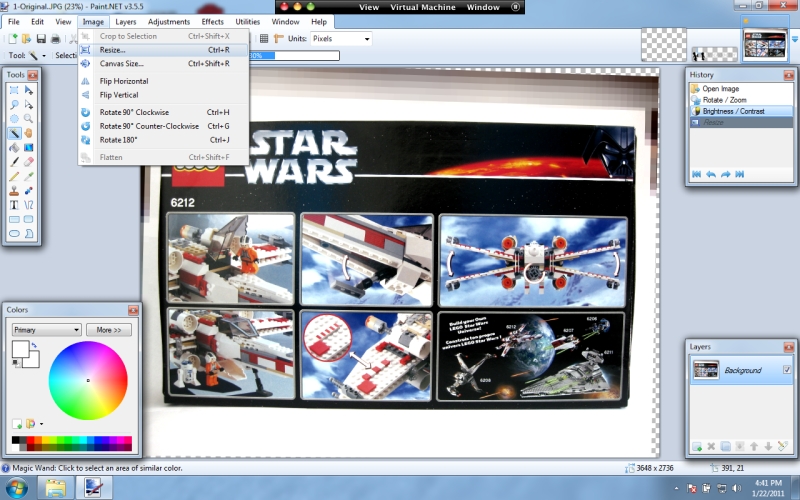The height and width of the screenshot is (500, 800).
Task: Open the Layers menu
Action: 126,22
